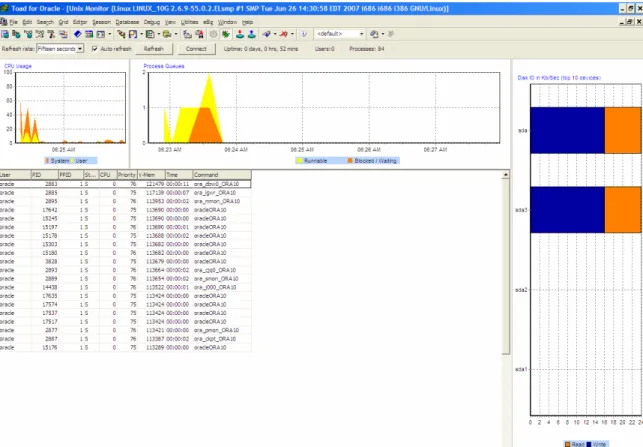Sort by the PID column header
This screenshot has height=447, width=643.
44,175
